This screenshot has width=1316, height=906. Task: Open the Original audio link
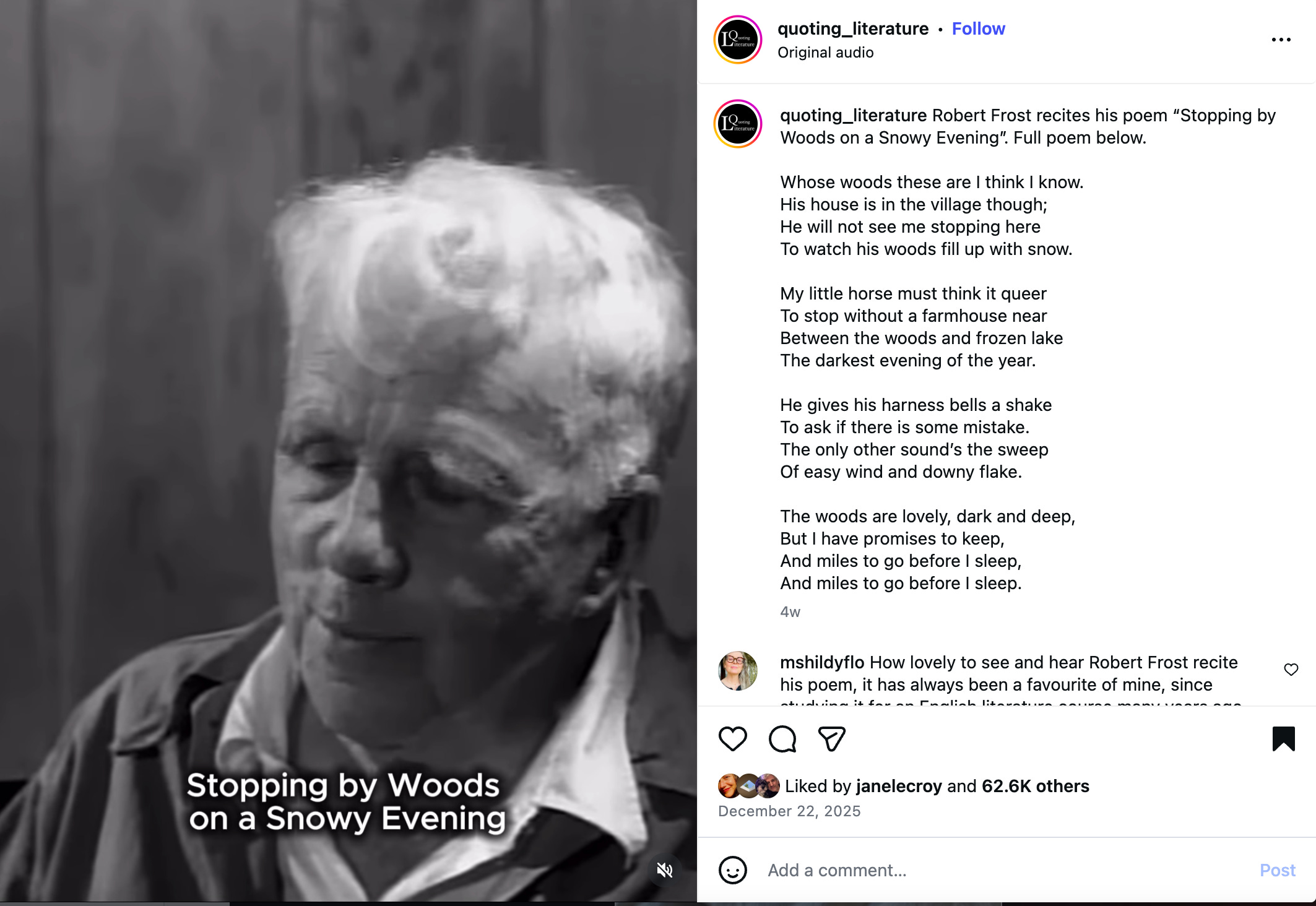(x=825, y=53)
